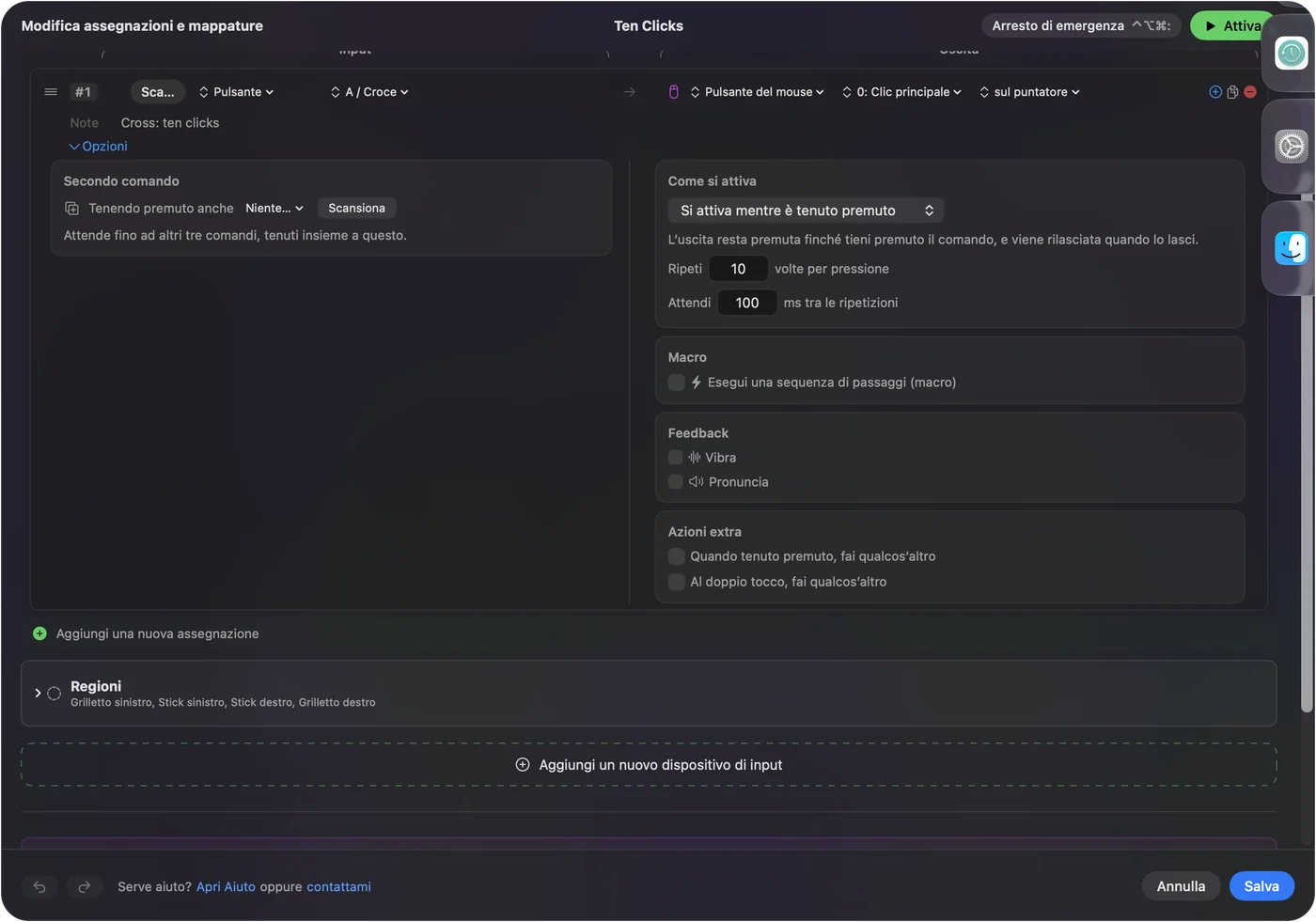Click the contattami link
Image resolution: width=1316 pixels, height=922 pixels.
tap(338, 886)
